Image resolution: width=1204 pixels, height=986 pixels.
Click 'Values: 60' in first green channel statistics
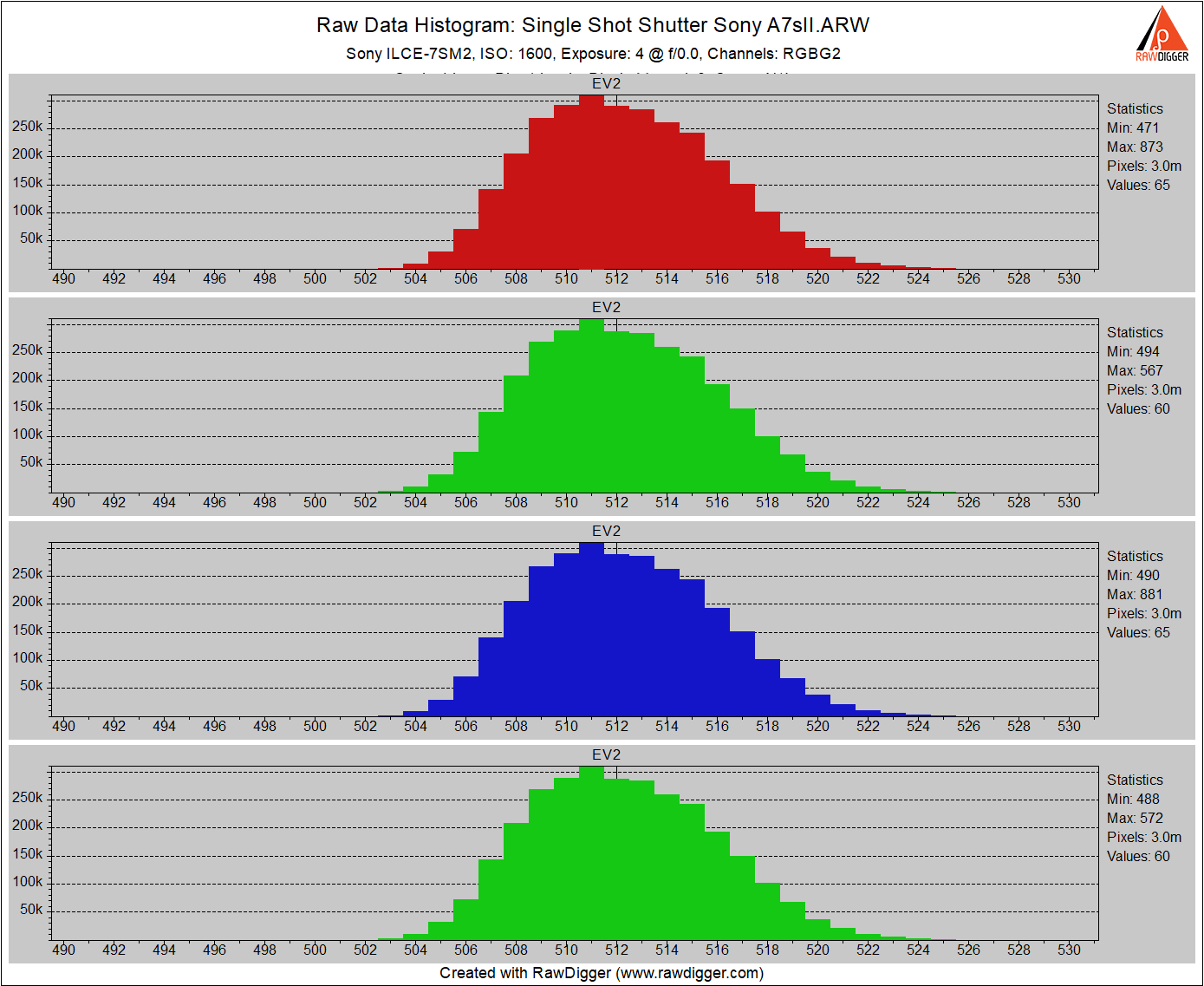1138,408
